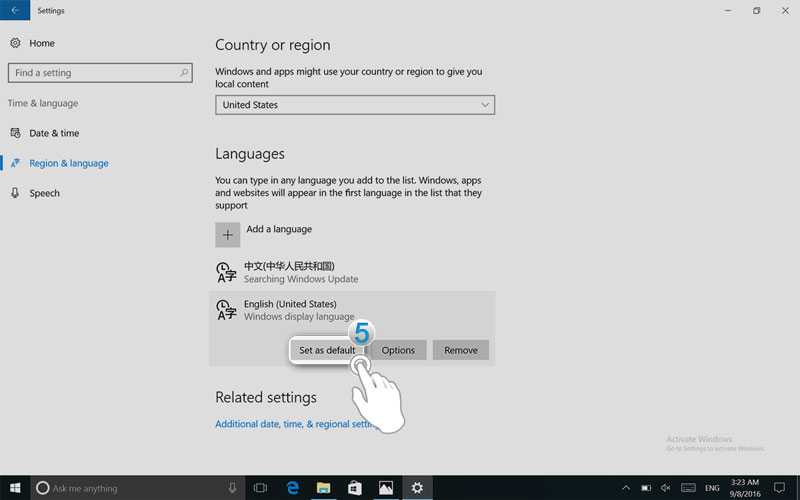This screenshot has width=800, height=500.
Task: Open the taskbar clock and date
Action: 745,488
